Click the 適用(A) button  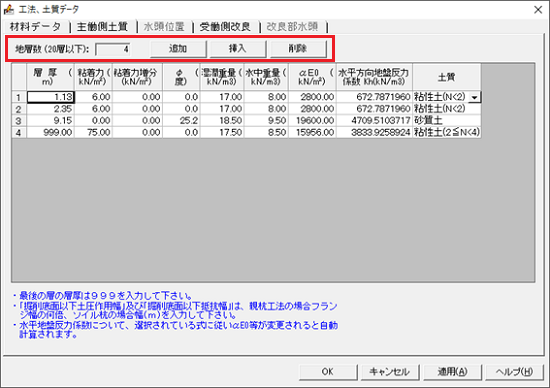click(452, 372)
